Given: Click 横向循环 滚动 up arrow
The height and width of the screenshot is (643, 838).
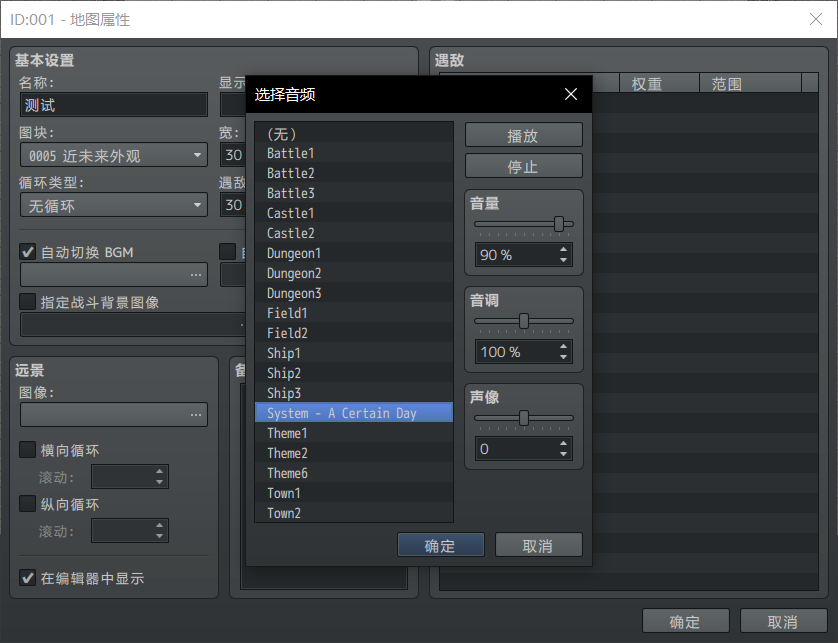Looking at the screenshot, I should tap(159, 471).
